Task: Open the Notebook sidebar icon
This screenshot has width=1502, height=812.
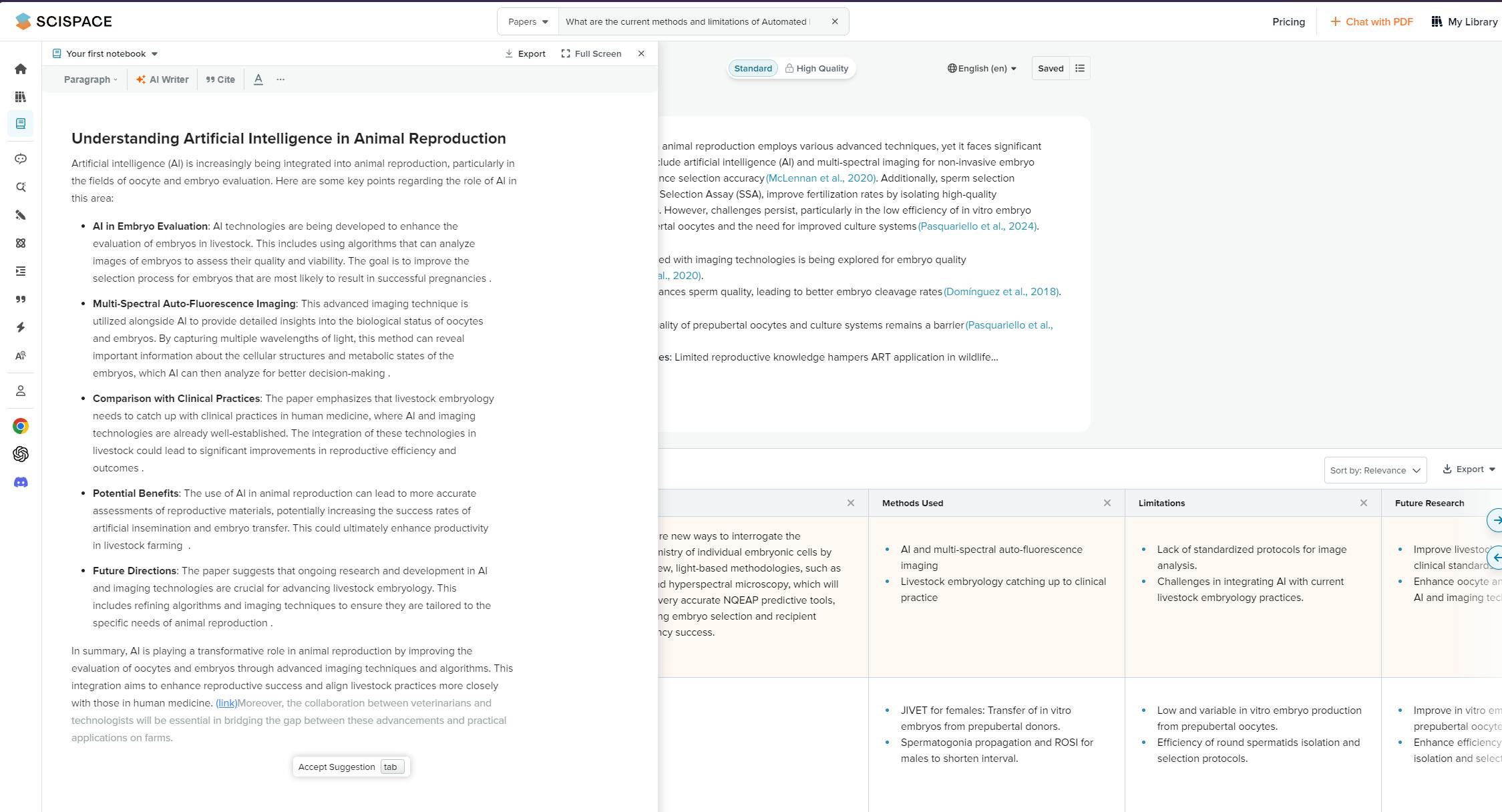Action: (x=21, y=124)
